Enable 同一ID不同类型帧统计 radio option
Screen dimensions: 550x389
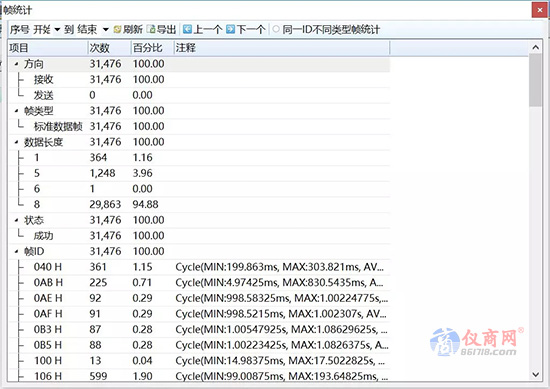276,29
